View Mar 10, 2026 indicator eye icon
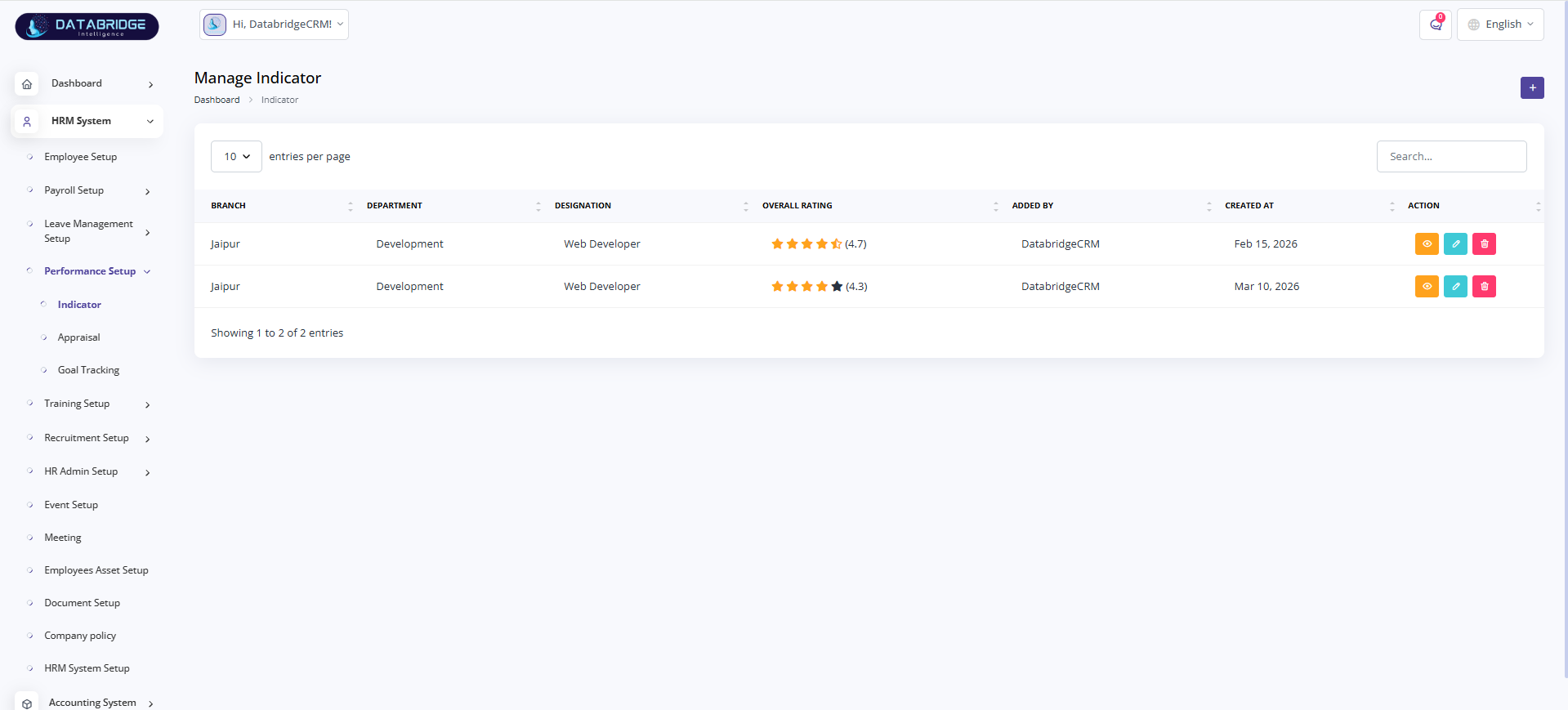 pos(1427,286)
